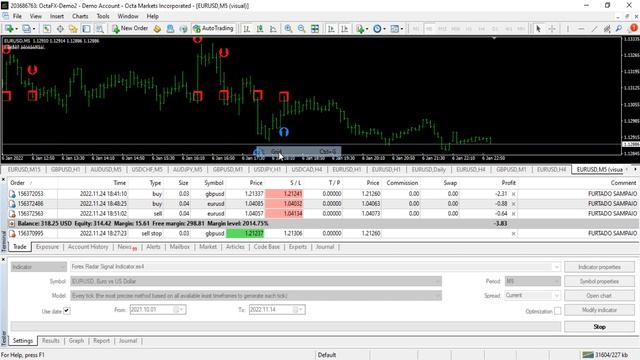640x360 pixels.
Task: Toggle the Optimization checkbox
Action: [x=558, y=311]
